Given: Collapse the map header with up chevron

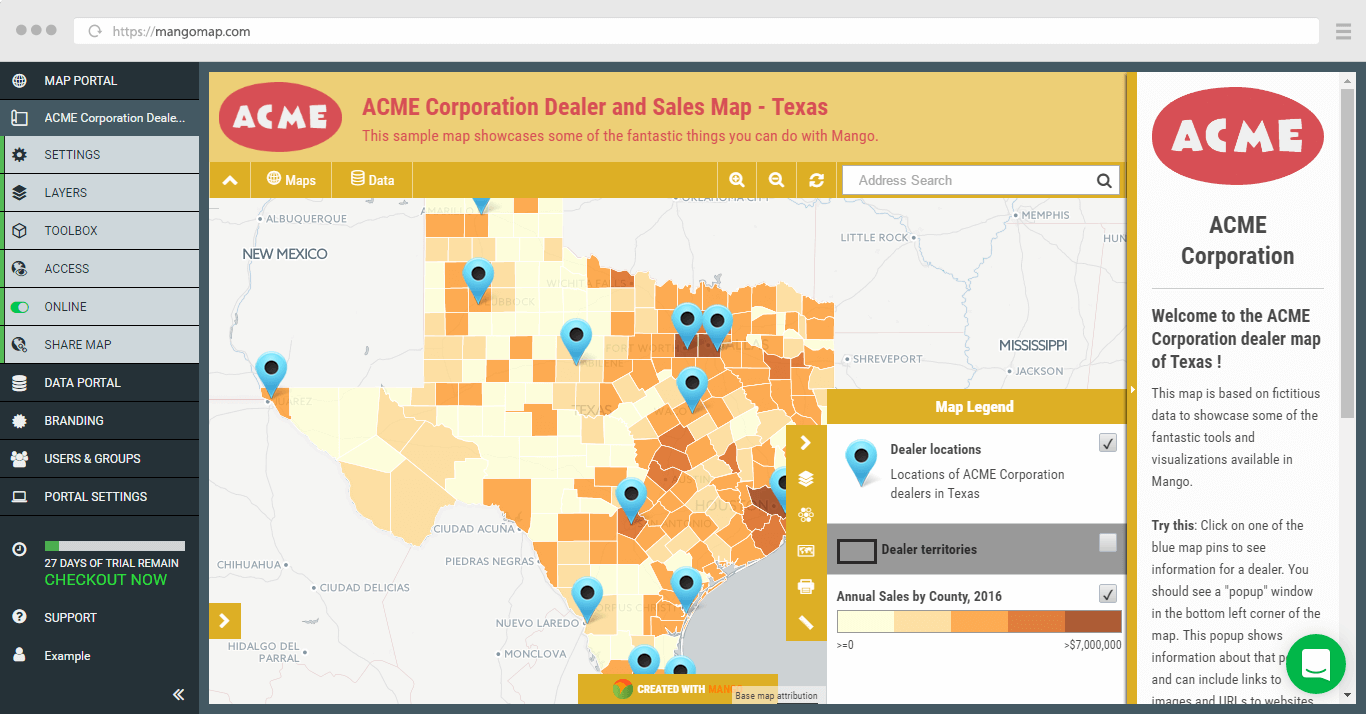Looking at the screenshot, I should pyautogui.click(x=229, y=180).
